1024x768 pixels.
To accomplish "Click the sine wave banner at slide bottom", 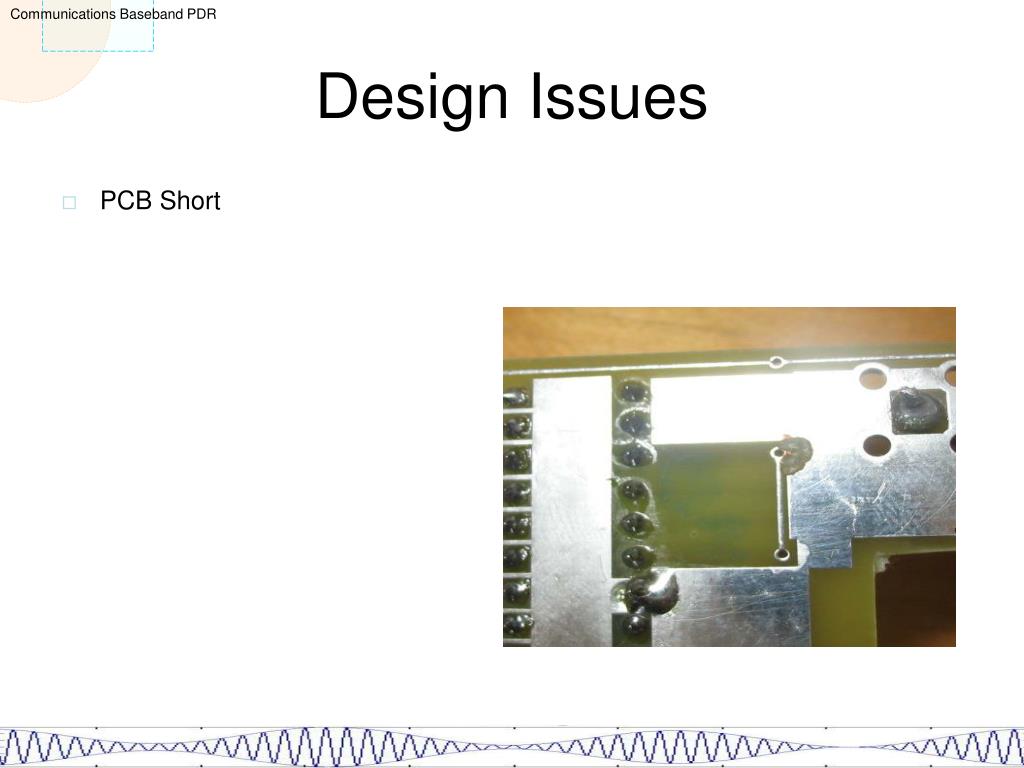I will point(512,746).
